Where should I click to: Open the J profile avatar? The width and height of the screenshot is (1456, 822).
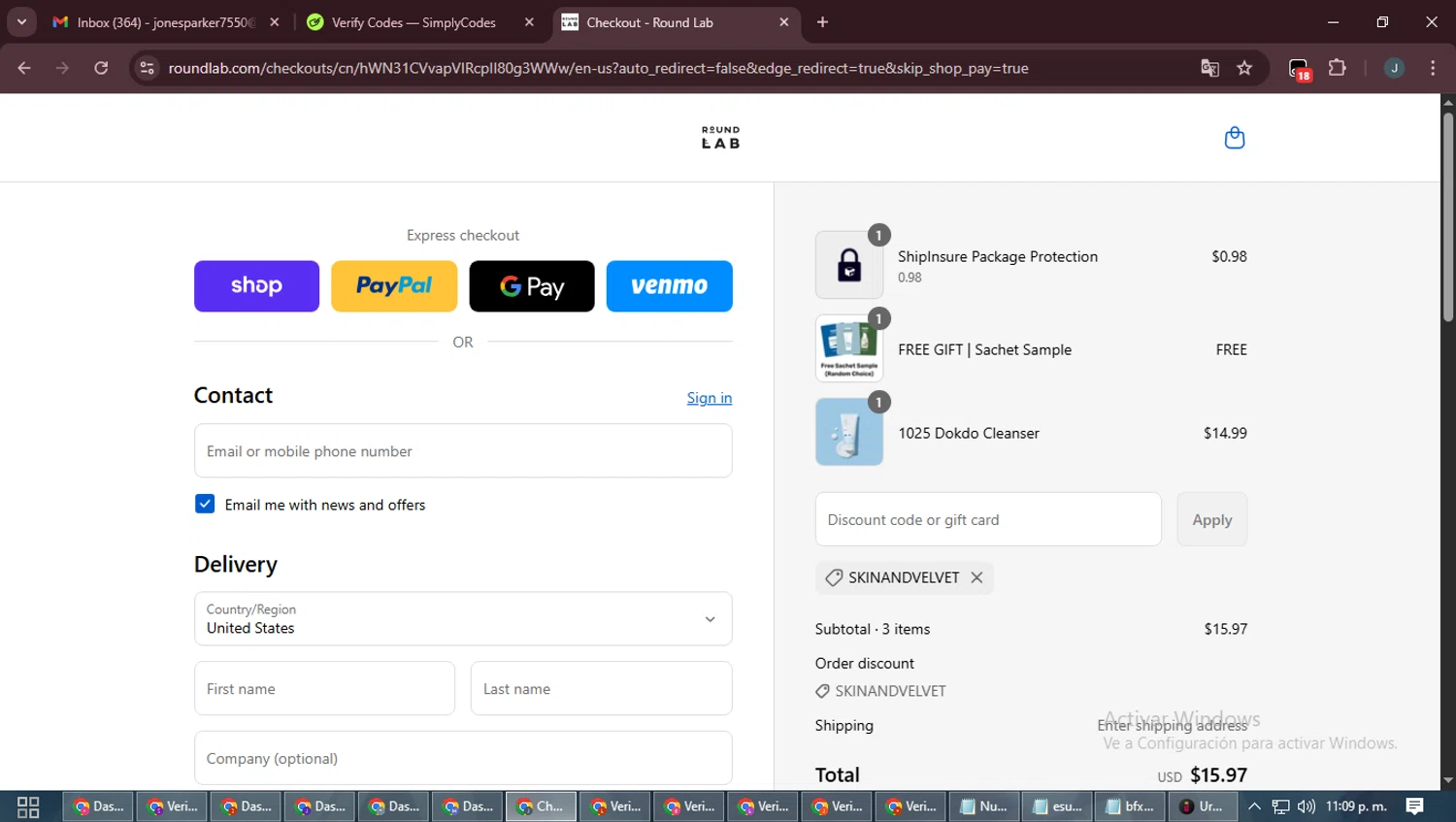1394,68
